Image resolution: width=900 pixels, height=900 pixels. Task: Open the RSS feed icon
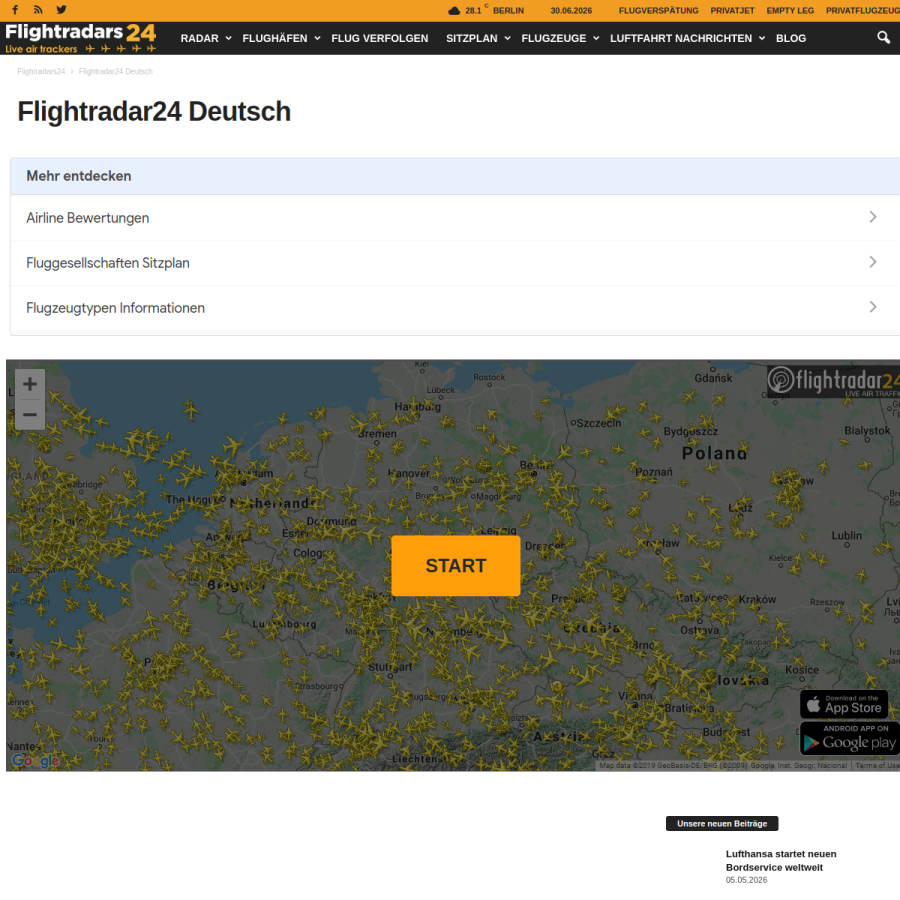[x=38, y=10]
